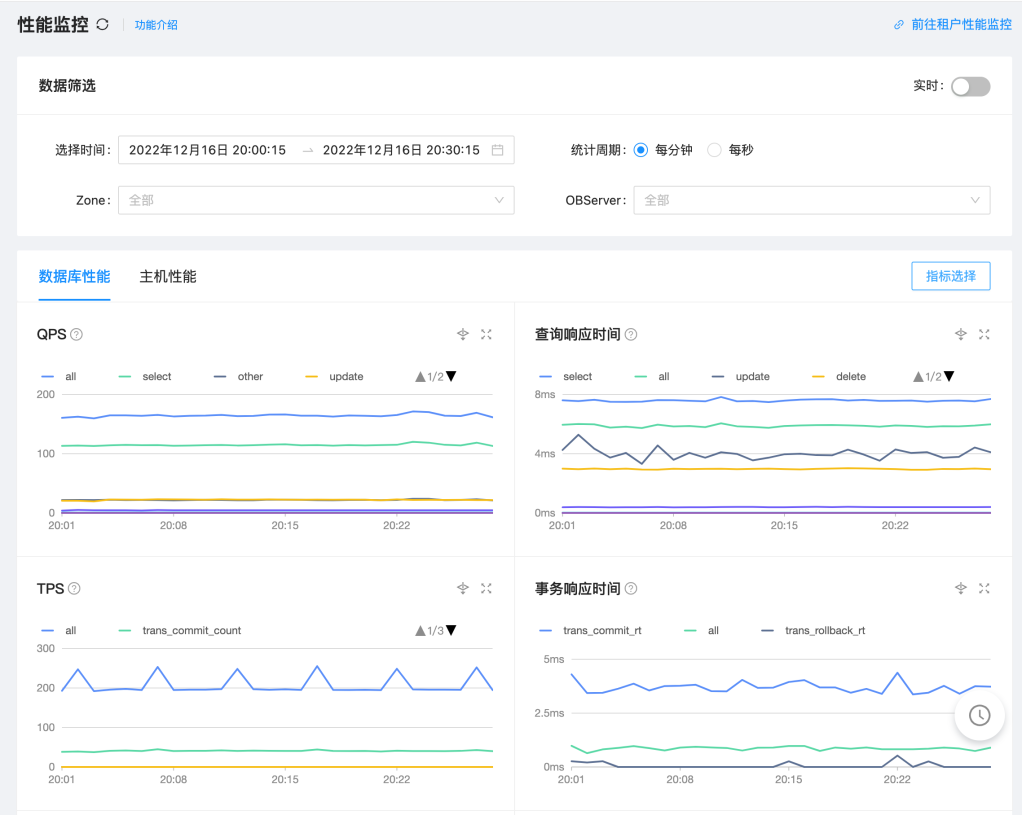Screen dimensions: 1022x815
Task: Click the start time field 2022年12月16日 20:00:15
Action: (207, 150)
